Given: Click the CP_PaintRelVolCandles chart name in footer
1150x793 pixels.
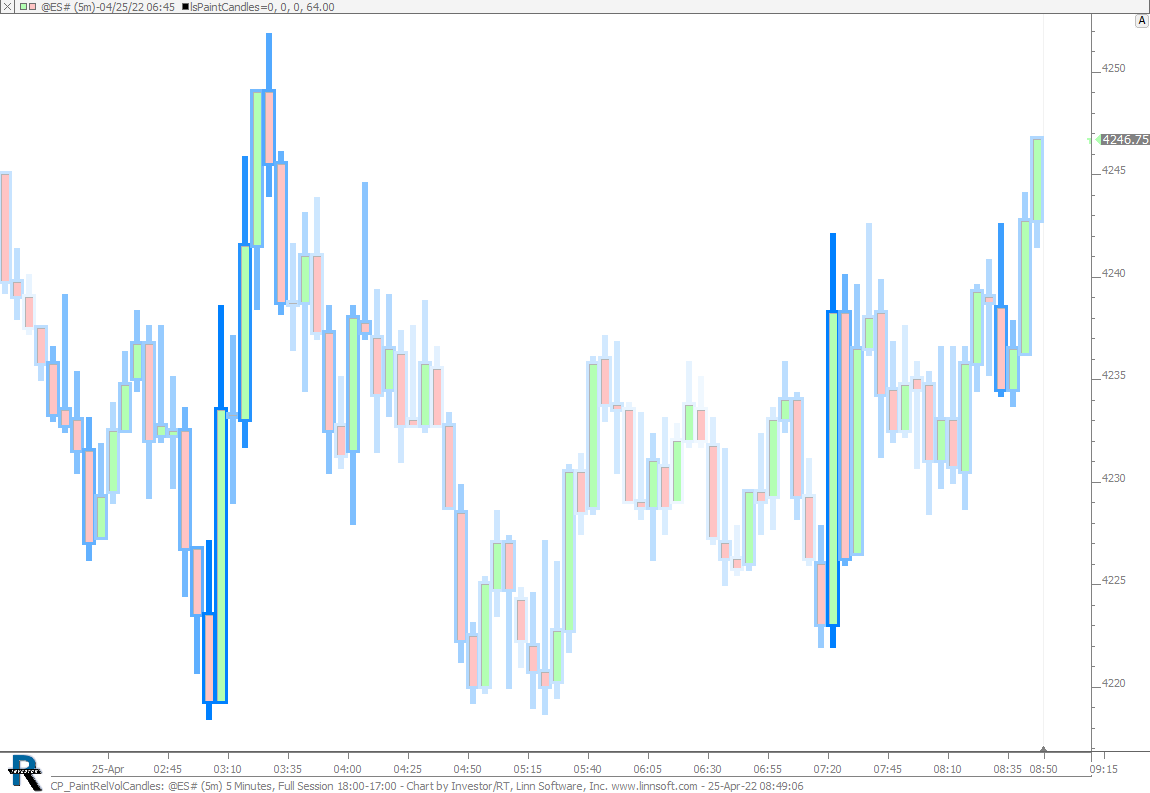Looking at the screenshot, I should coord(108,786).
